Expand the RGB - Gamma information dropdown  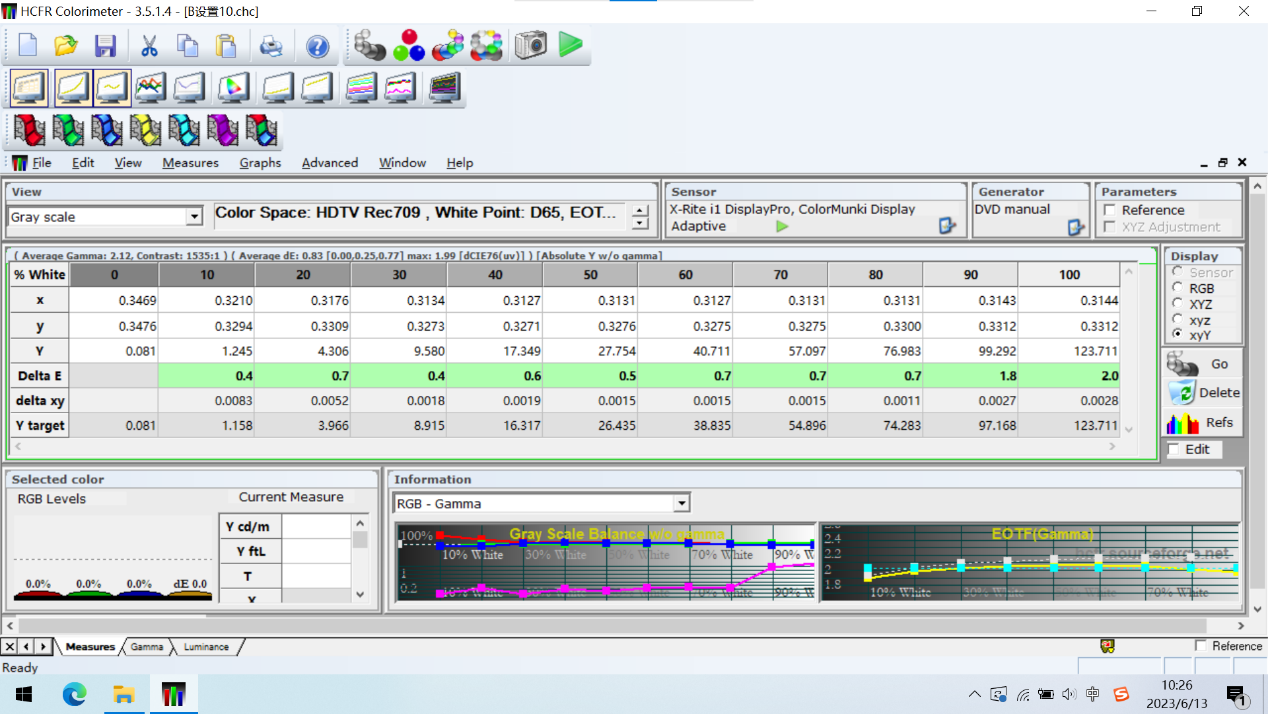tap(681, 504)
